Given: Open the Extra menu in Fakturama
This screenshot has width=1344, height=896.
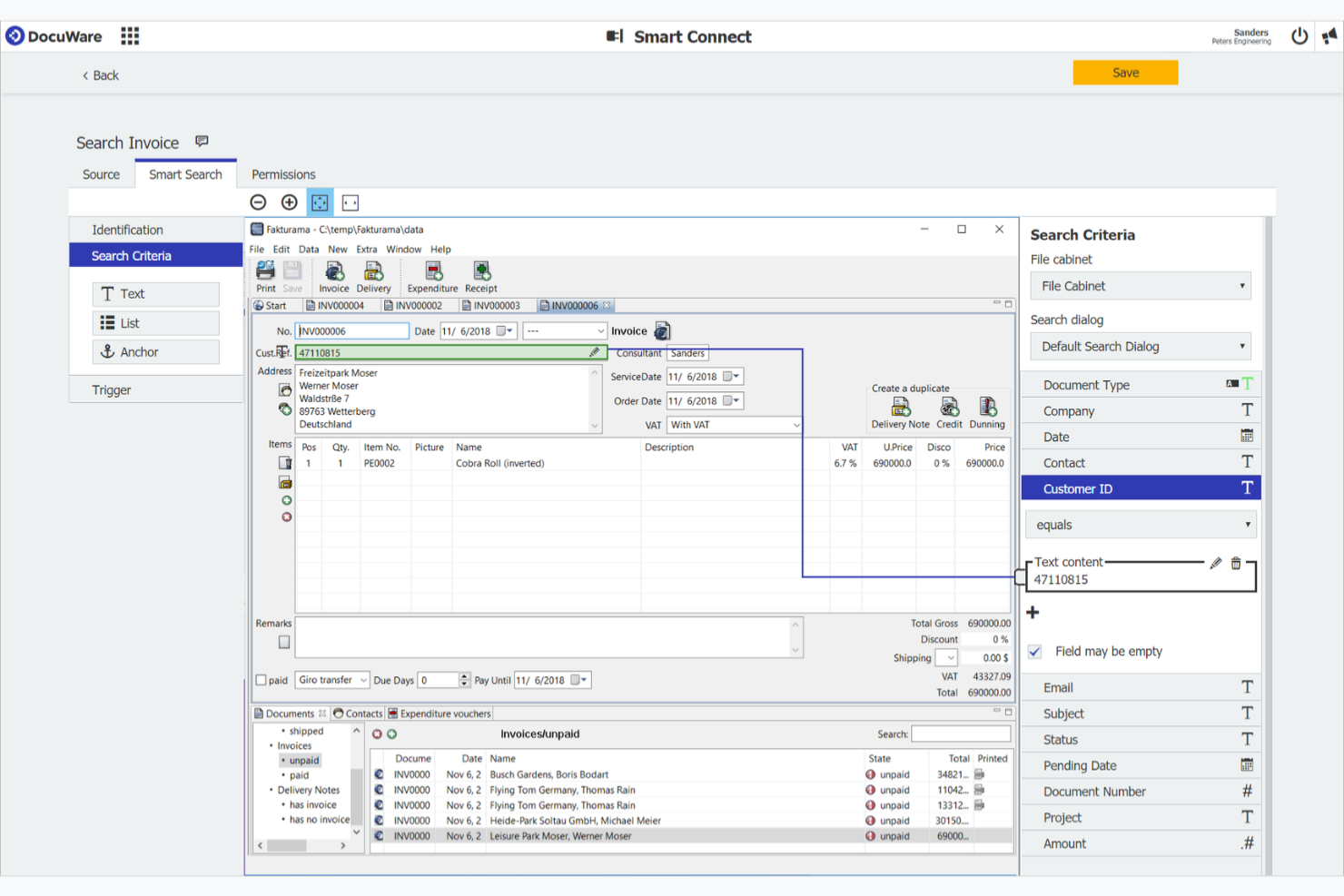Looking at the screenshot, I should point(366,249).
